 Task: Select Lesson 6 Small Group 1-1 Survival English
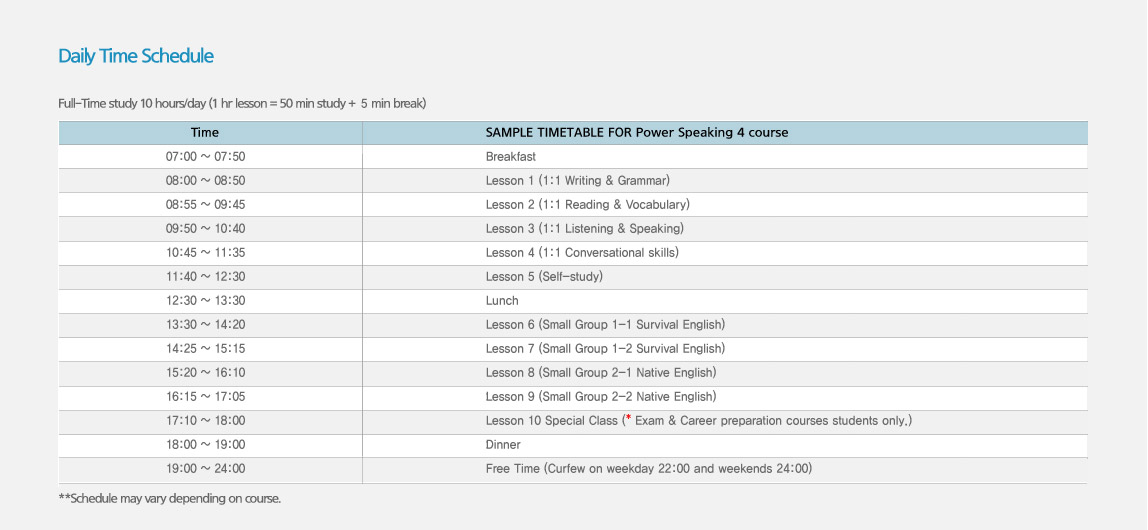[605, 325]
